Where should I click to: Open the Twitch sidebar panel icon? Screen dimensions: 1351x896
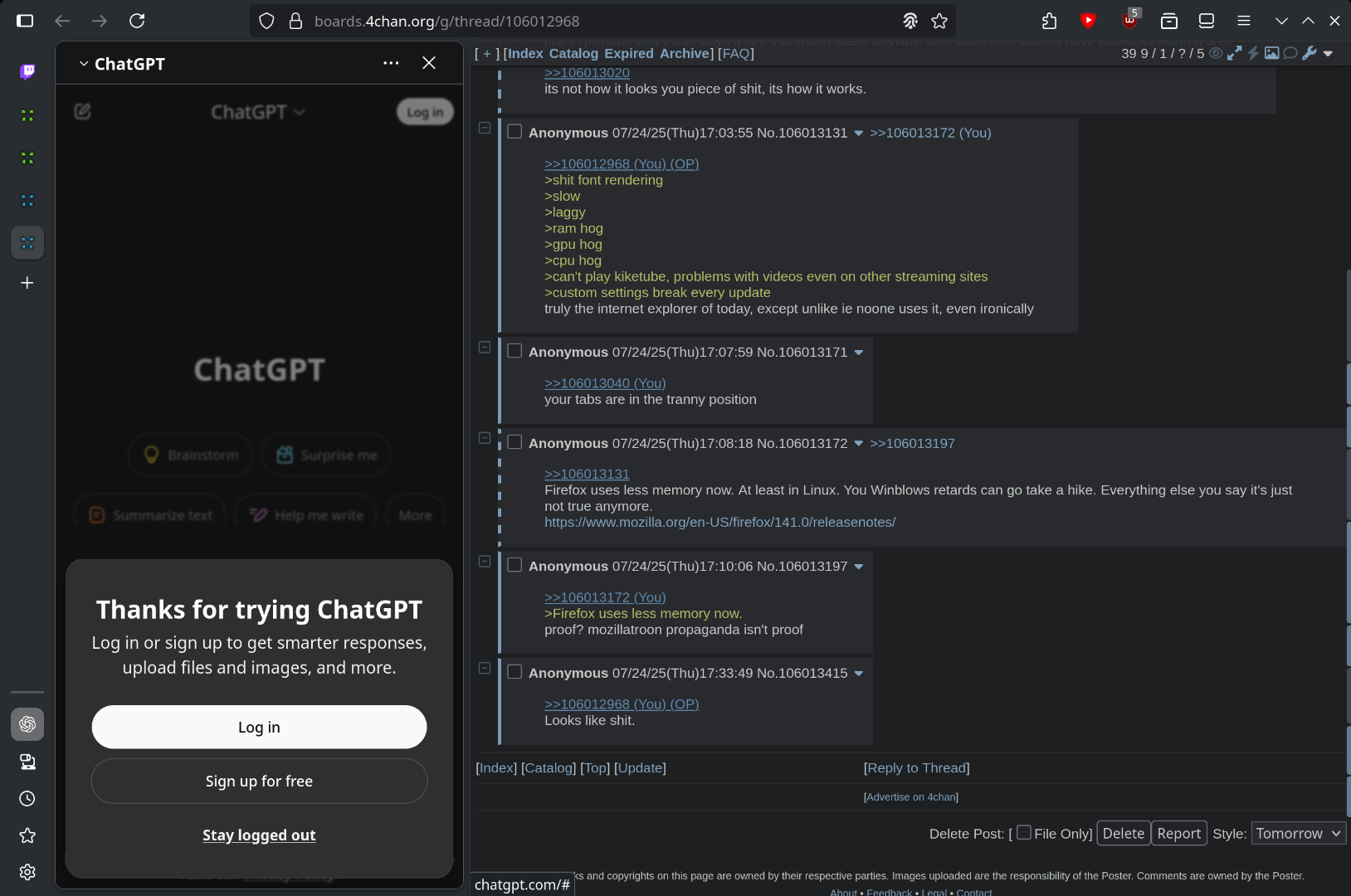[x=27, y=71]
